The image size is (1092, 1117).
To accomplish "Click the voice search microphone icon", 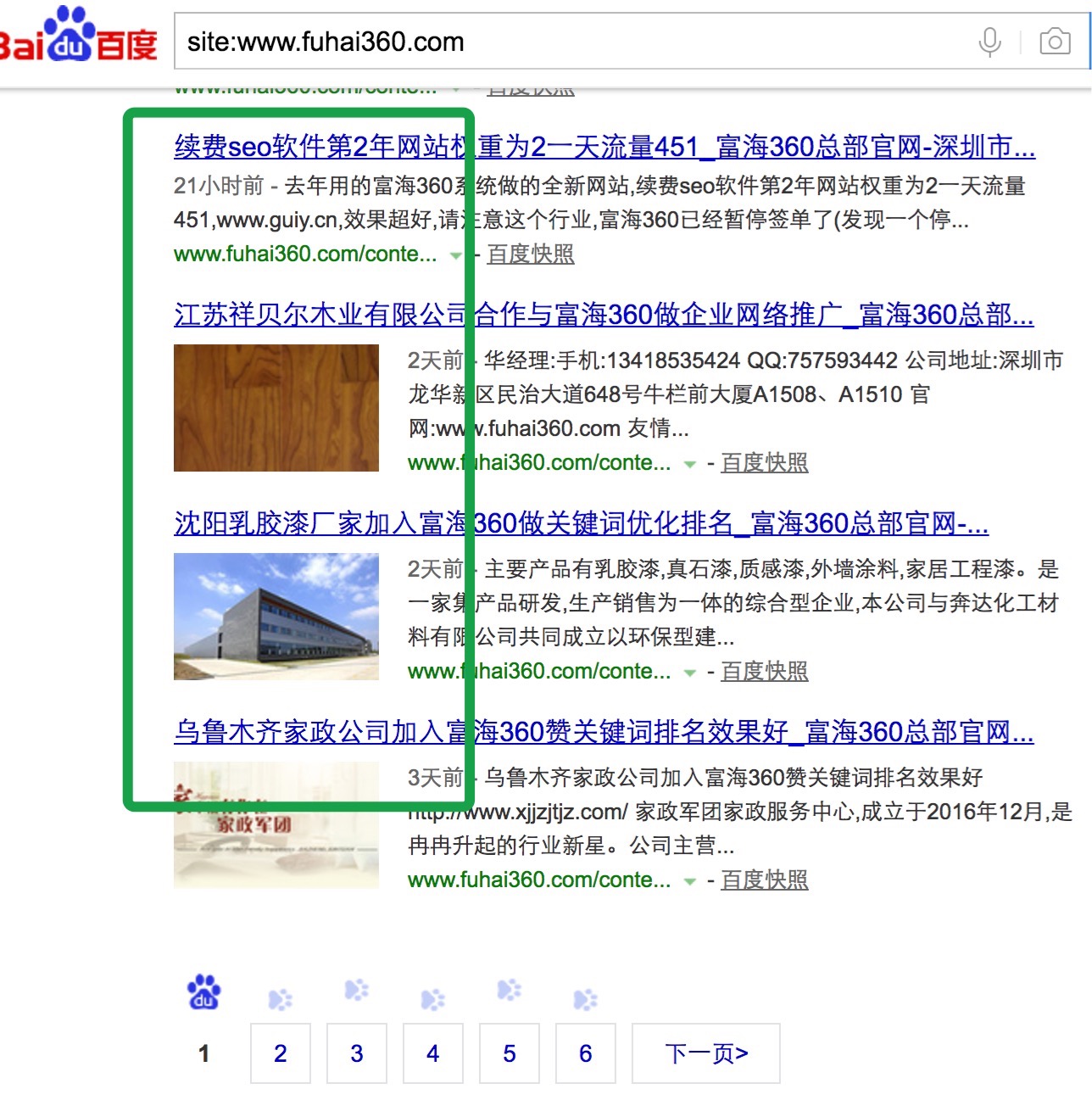I will (989, 42).
